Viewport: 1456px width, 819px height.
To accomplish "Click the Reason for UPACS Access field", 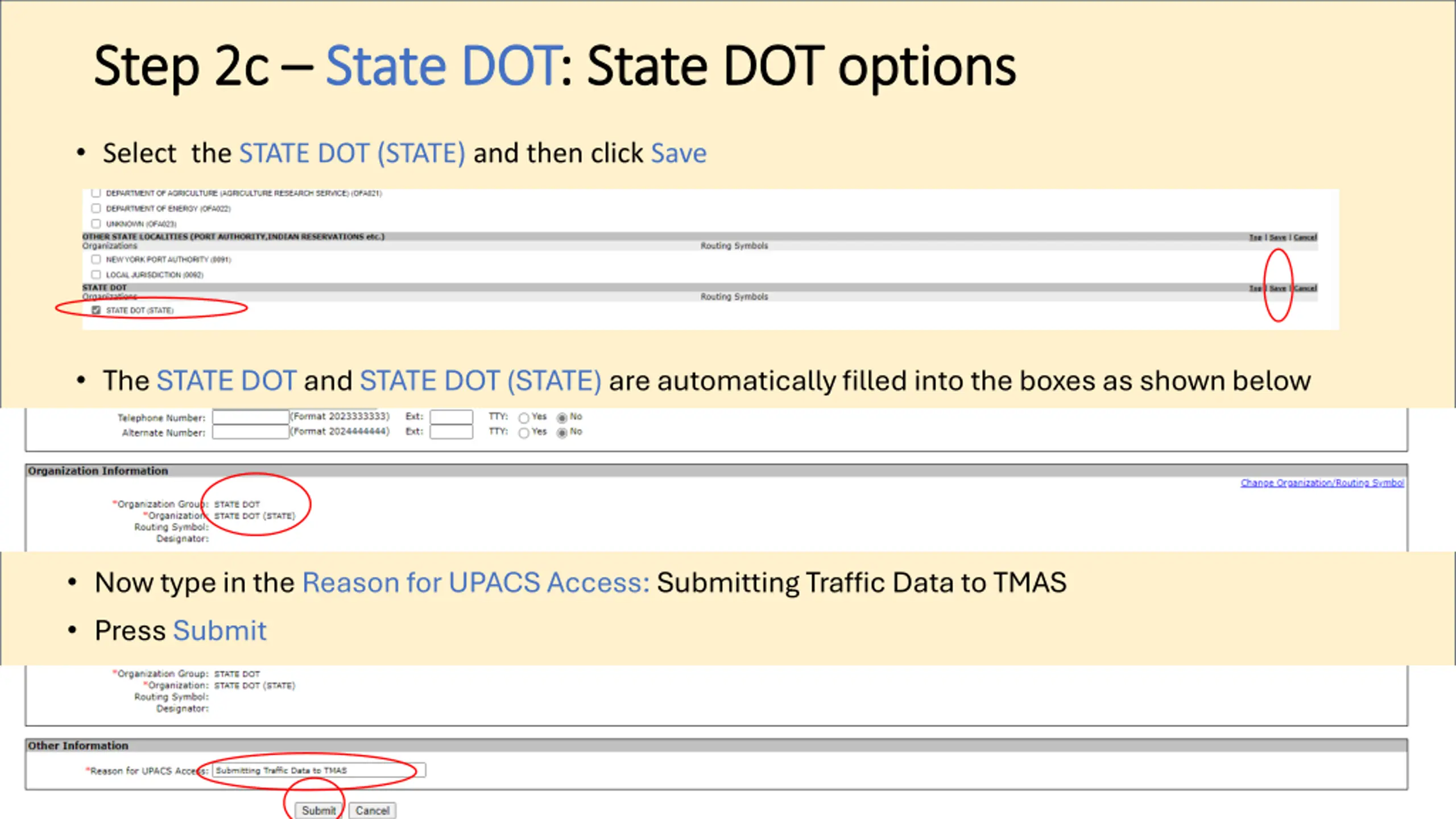I will (318, 770).
